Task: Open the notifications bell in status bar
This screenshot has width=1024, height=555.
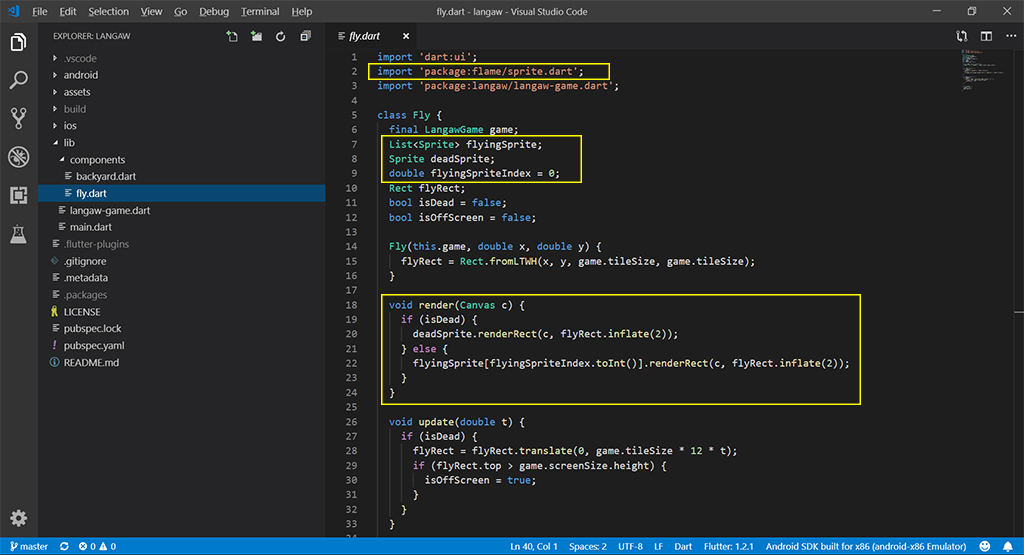Action: pyautogui.click(x=1007, y=547)
